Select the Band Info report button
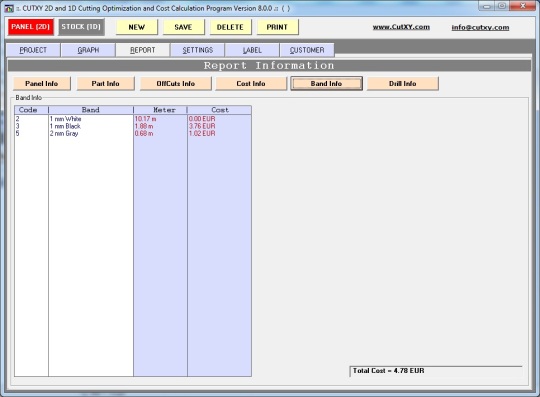Image resolution: width=540 pixels, height=397 pixels. [x=326, y=84]
